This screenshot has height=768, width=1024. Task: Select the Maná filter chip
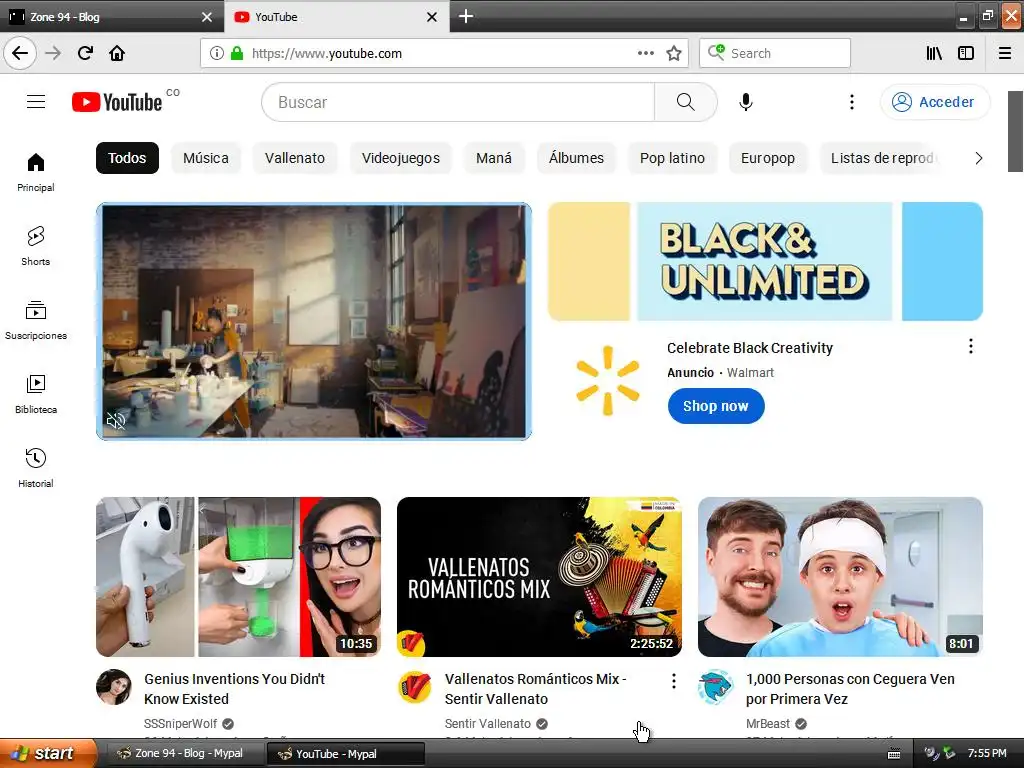[494, 158]
